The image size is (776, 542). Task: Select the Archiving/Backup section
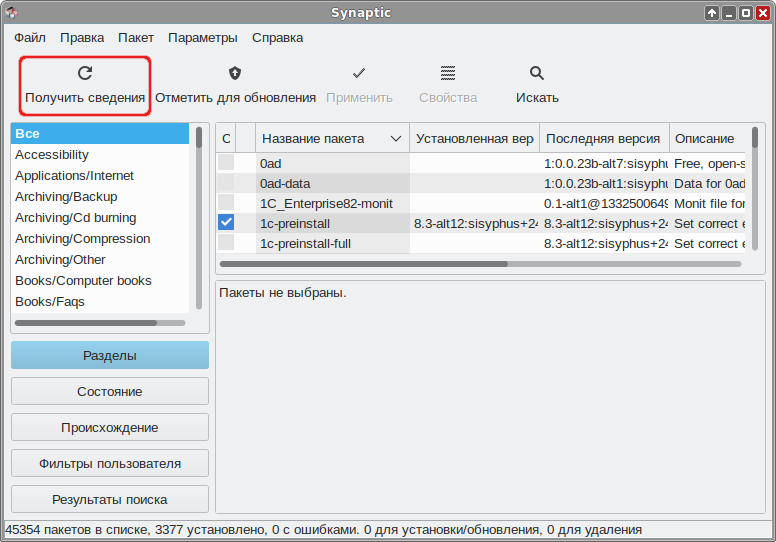(x=100, y=197)
